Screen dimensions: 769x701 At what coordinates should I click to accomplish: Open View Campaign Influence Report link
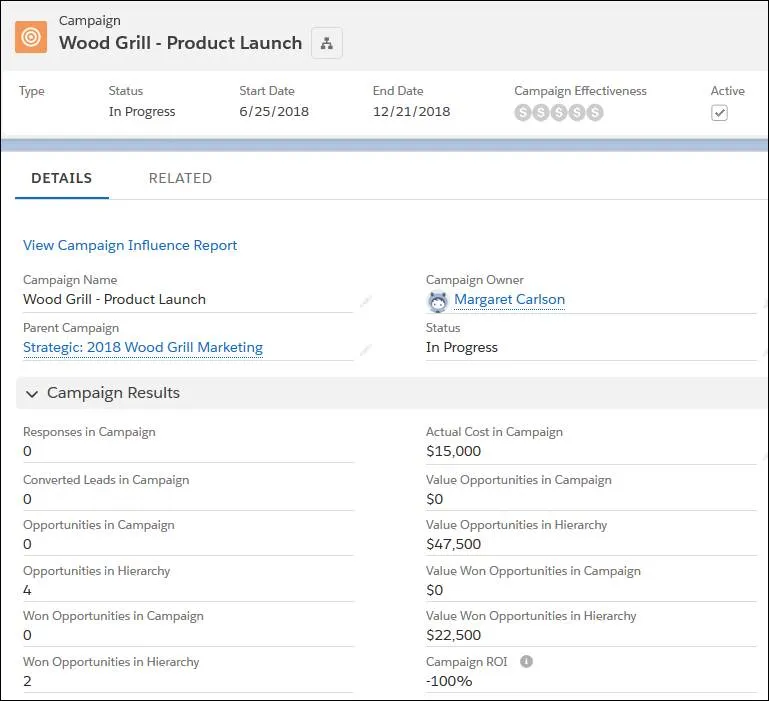click(x=130, y=245)
